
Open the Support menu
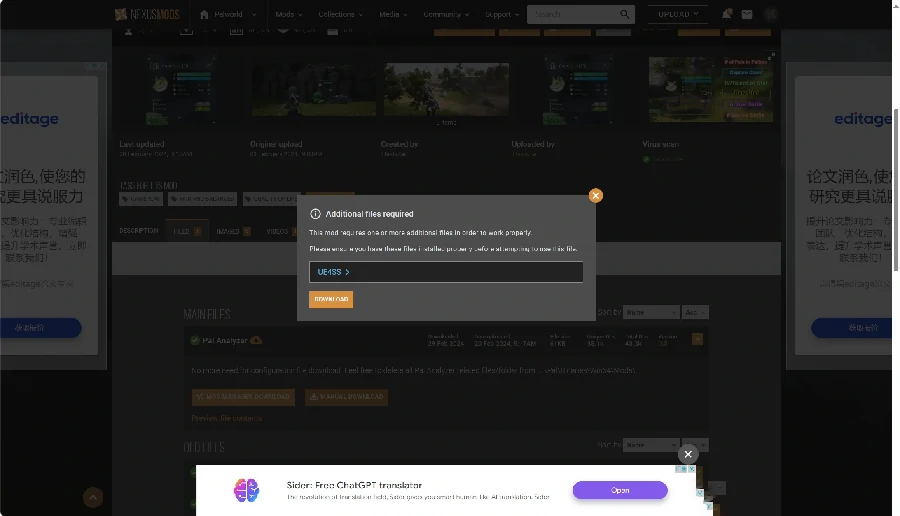pyautogui.click(x=502, y=14)
